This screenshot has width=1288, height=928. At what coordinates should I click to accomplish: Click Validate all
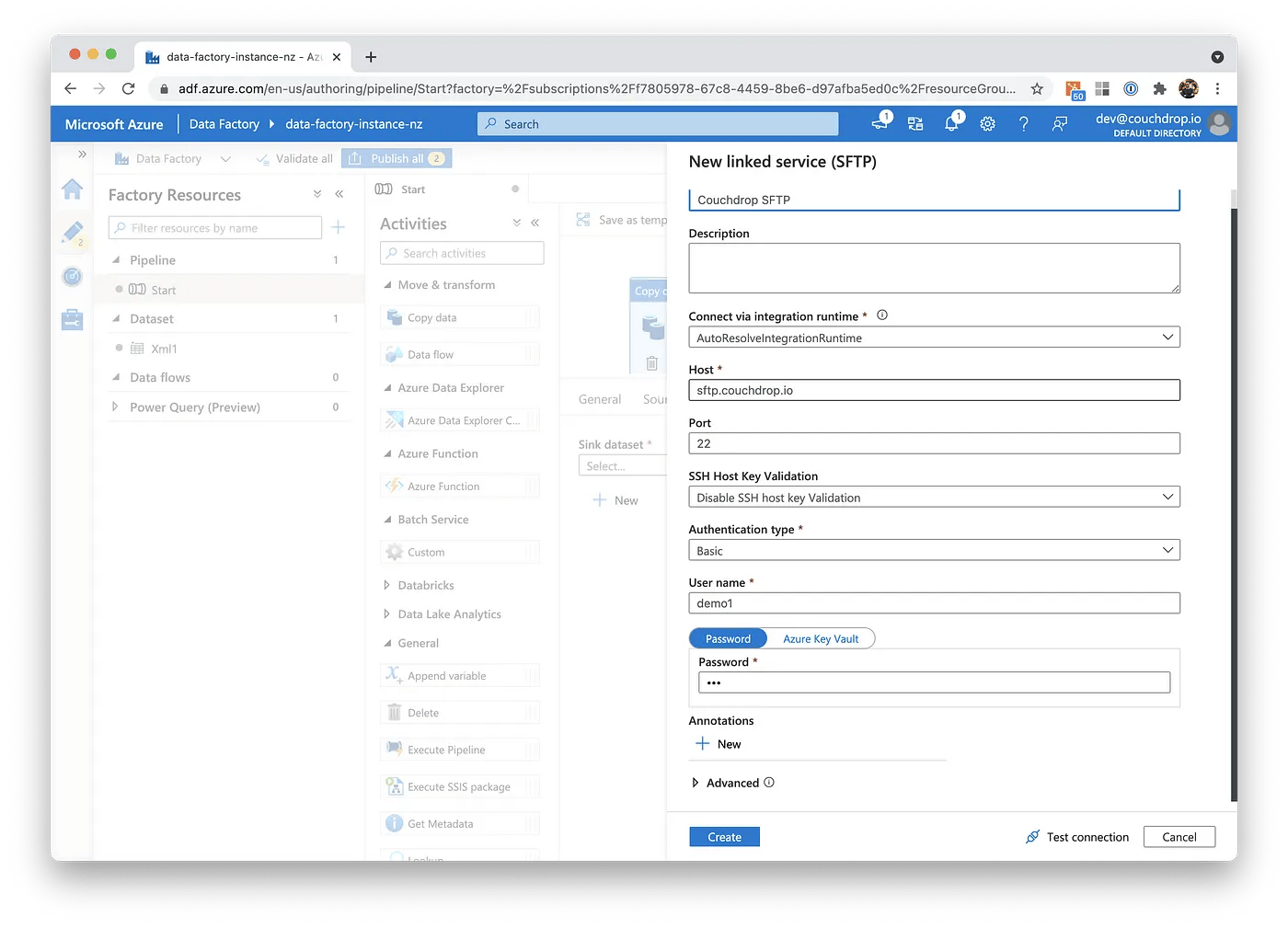click(294, 158)
